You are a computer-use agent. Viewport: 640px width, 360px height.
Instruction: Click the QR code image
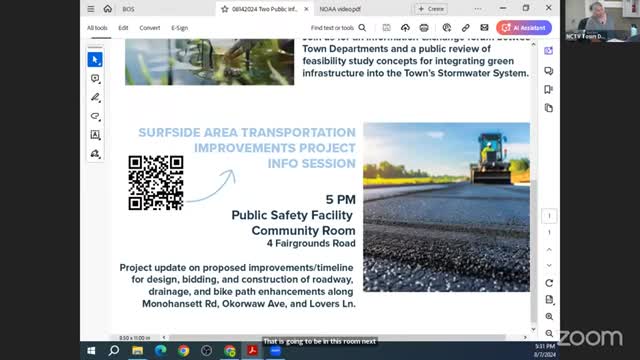(156, 183)
